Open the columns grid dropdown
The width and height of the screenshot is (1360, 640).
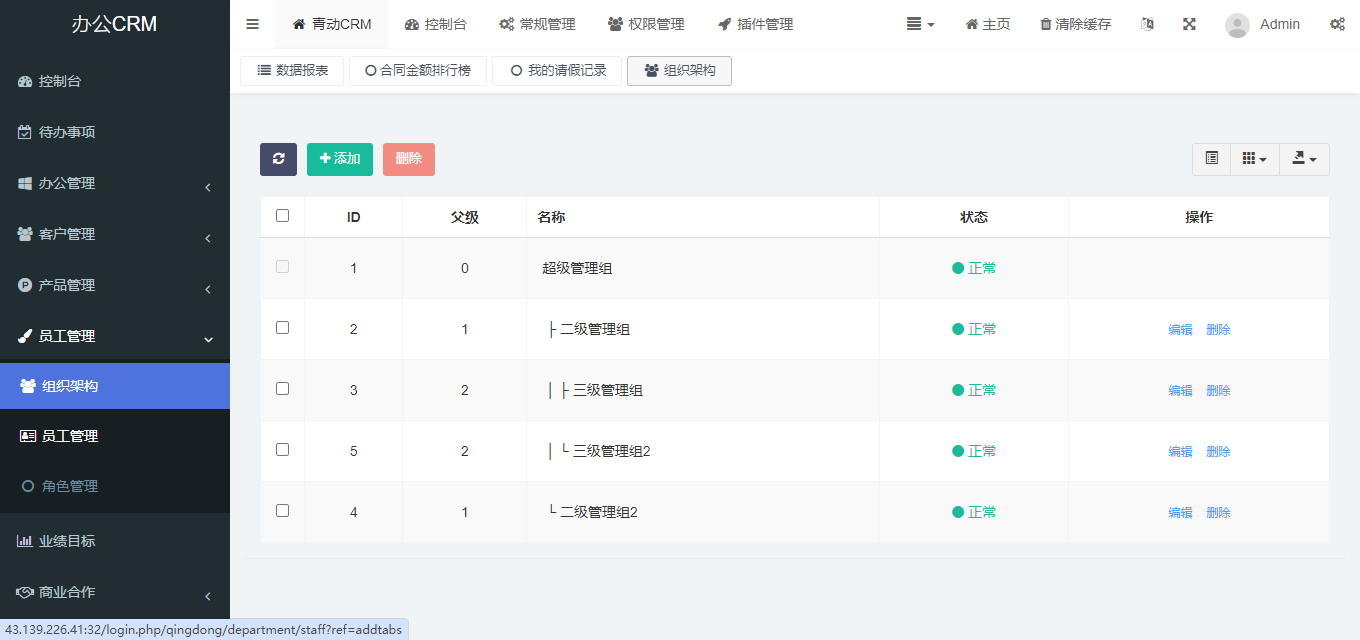(1254, 159)
